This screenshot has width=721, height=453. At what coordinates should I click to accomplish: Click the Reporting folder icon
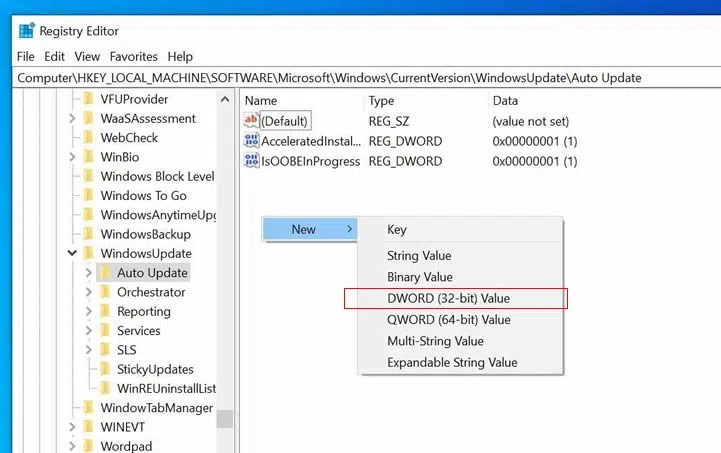[105, 311]
